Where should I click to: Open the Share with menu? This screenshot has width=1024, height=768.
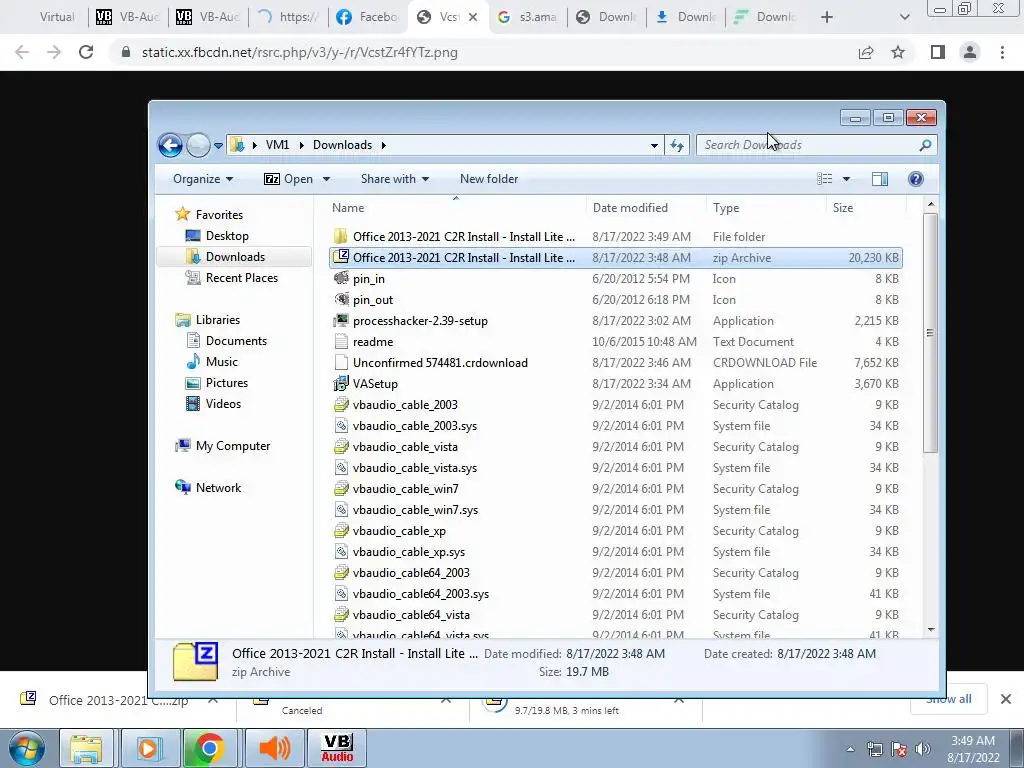pos(394,179)
